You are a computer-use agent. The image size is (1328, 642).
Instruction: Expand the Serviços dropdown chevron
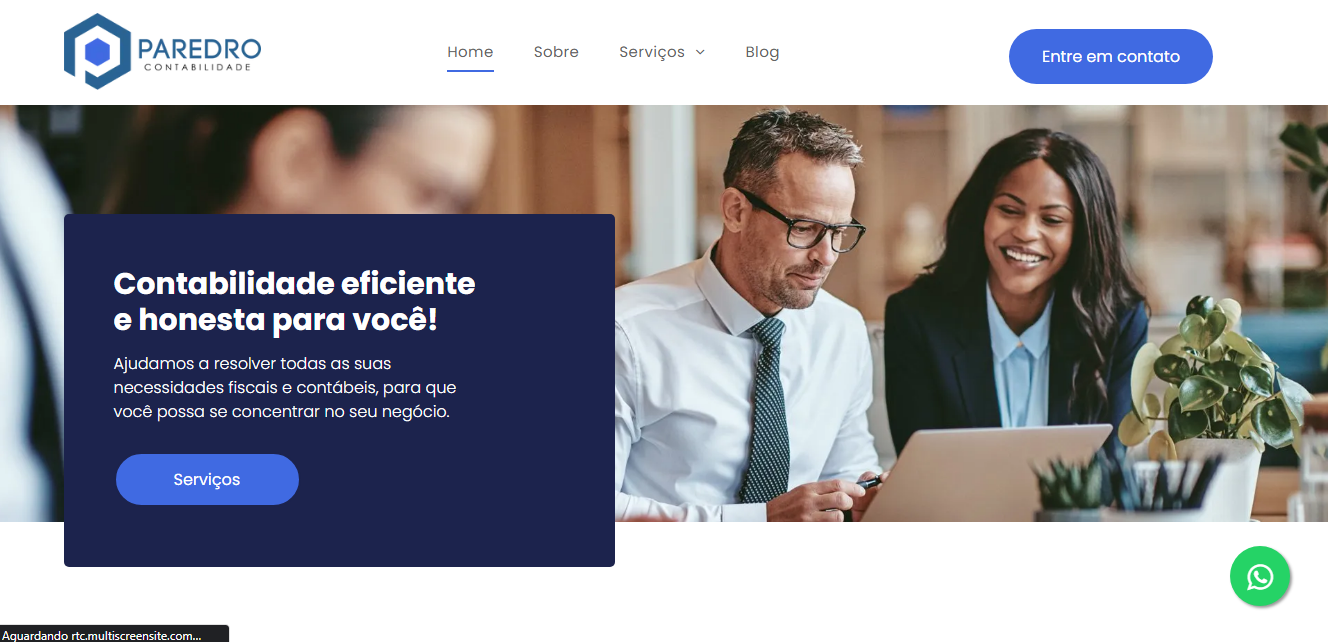point(700,52)
